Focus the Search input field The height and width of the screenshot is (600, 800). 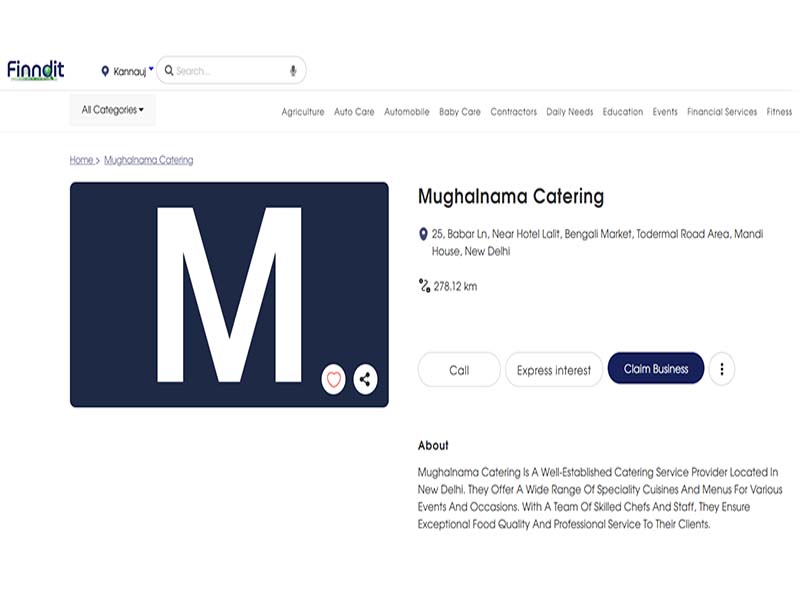coord(231,70)
